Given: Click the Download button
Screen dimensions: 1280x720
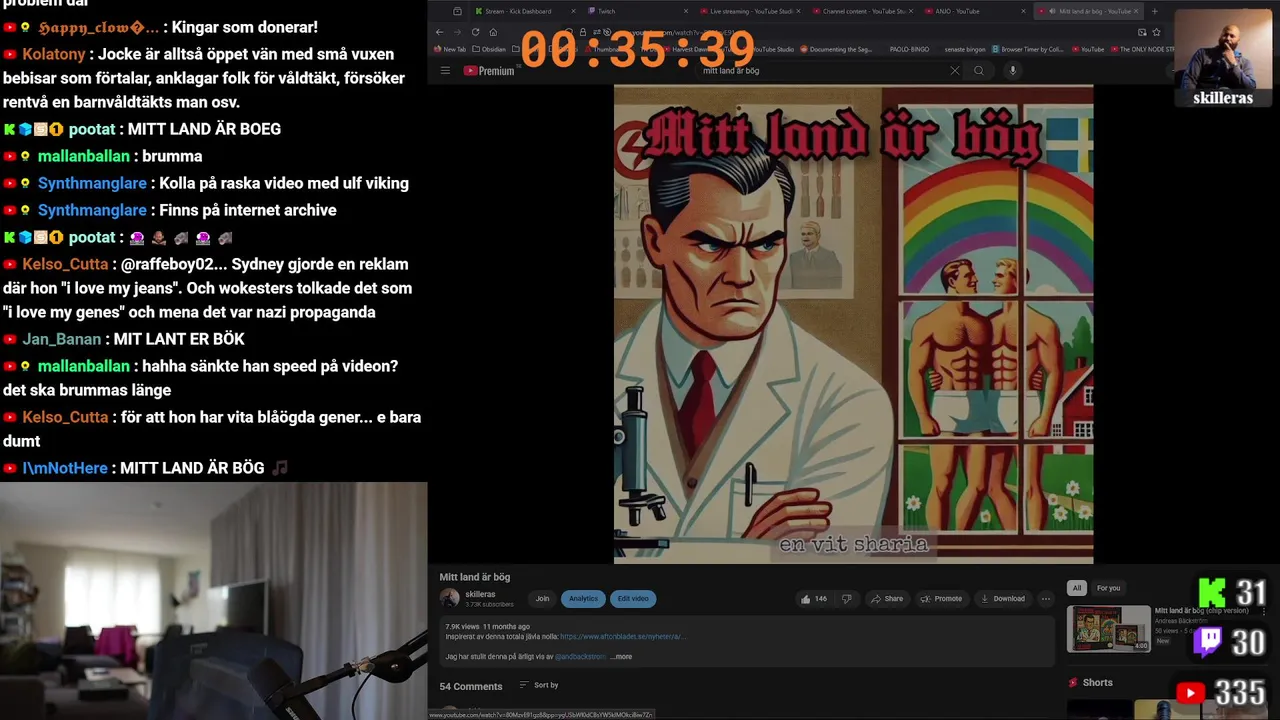Looking at the screenshot, I should pos(1003,599).
